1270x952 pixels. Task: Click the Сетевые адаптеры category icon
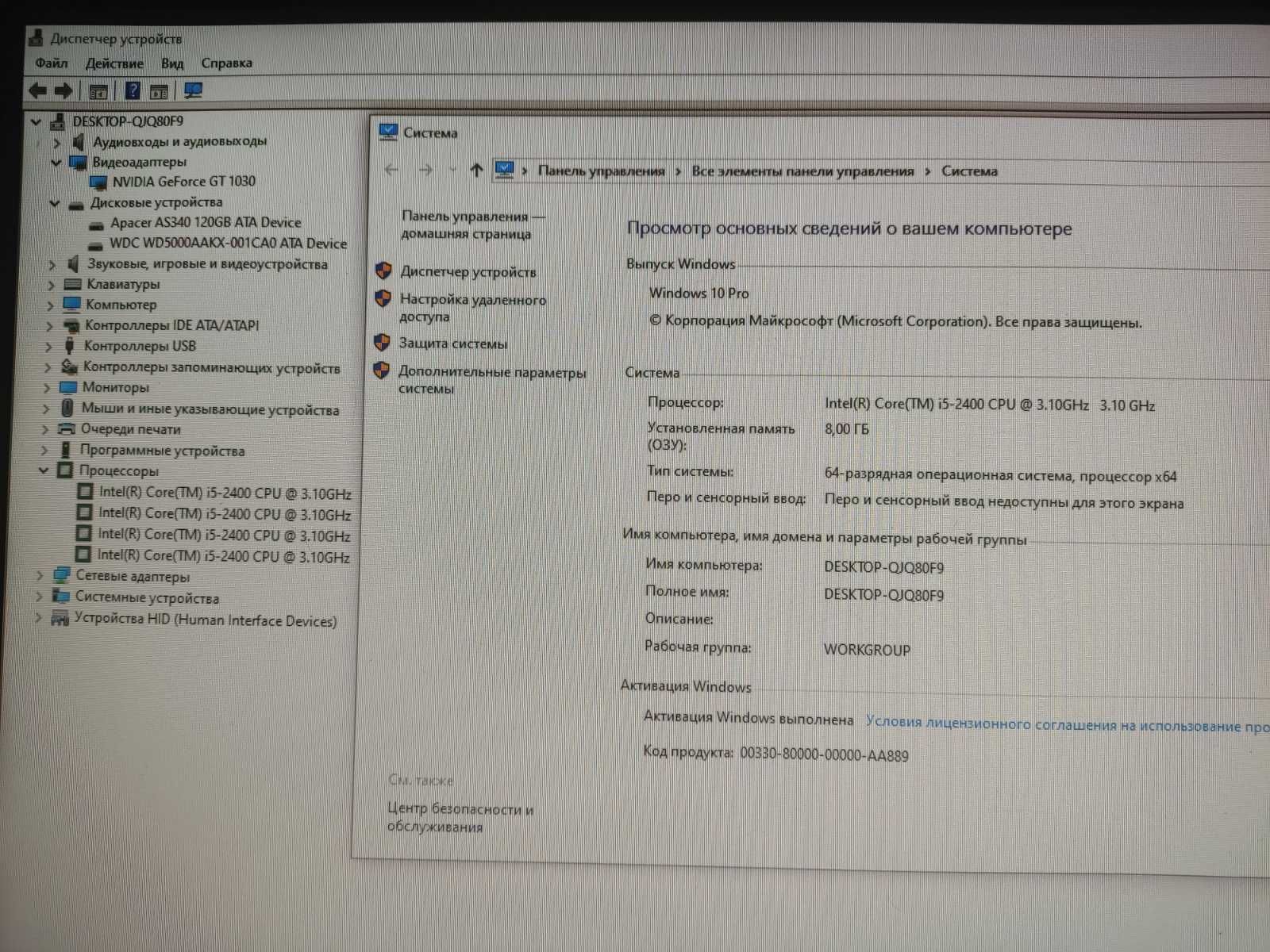click(x=61, y=575)
